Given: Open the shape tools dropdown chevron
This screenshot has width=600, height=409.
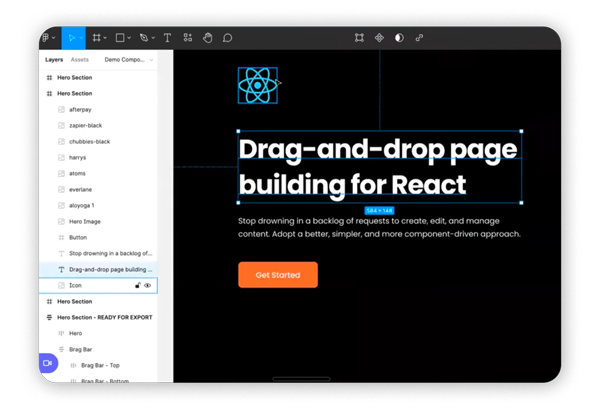Looking at the screenshot, I should point(129,38).
